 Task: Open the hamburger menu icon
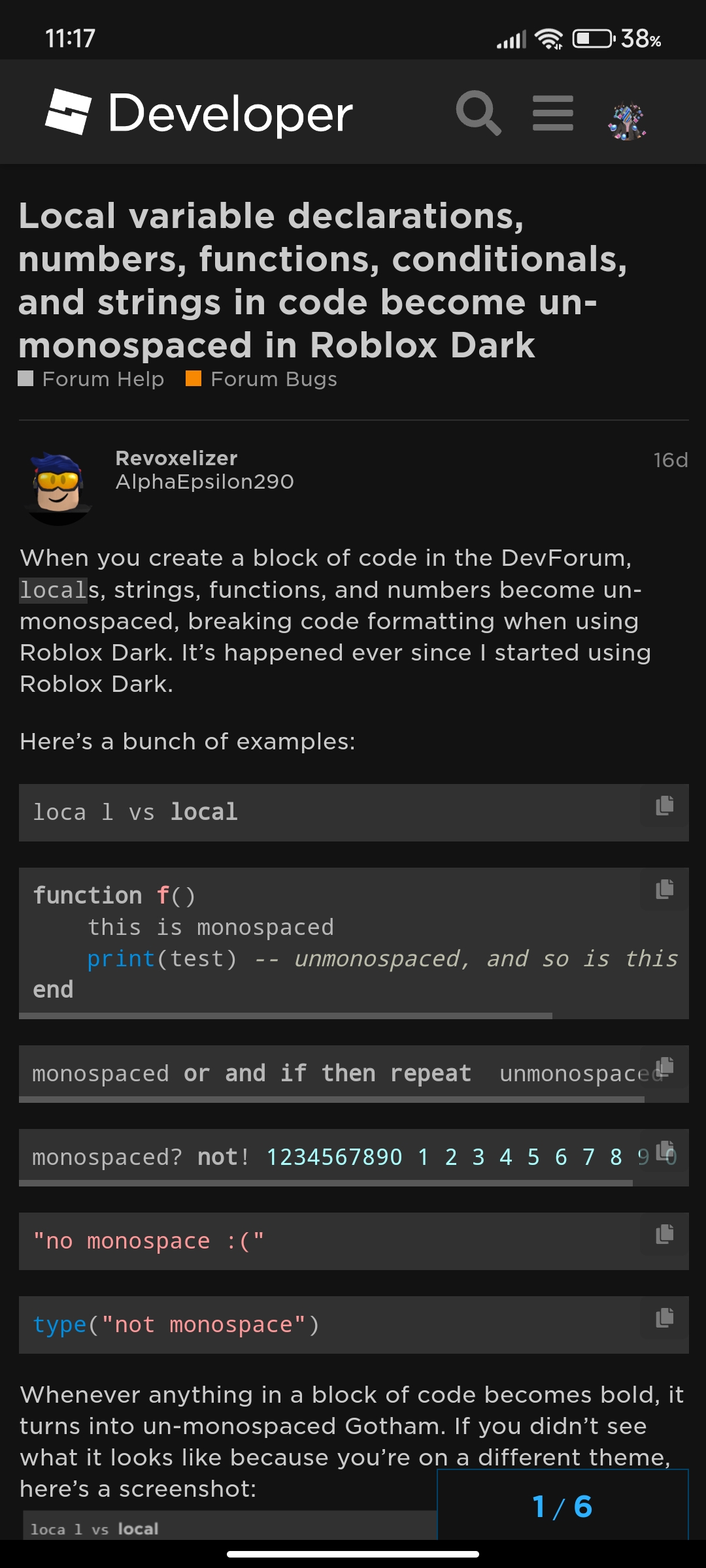click(x=553, y=113)
